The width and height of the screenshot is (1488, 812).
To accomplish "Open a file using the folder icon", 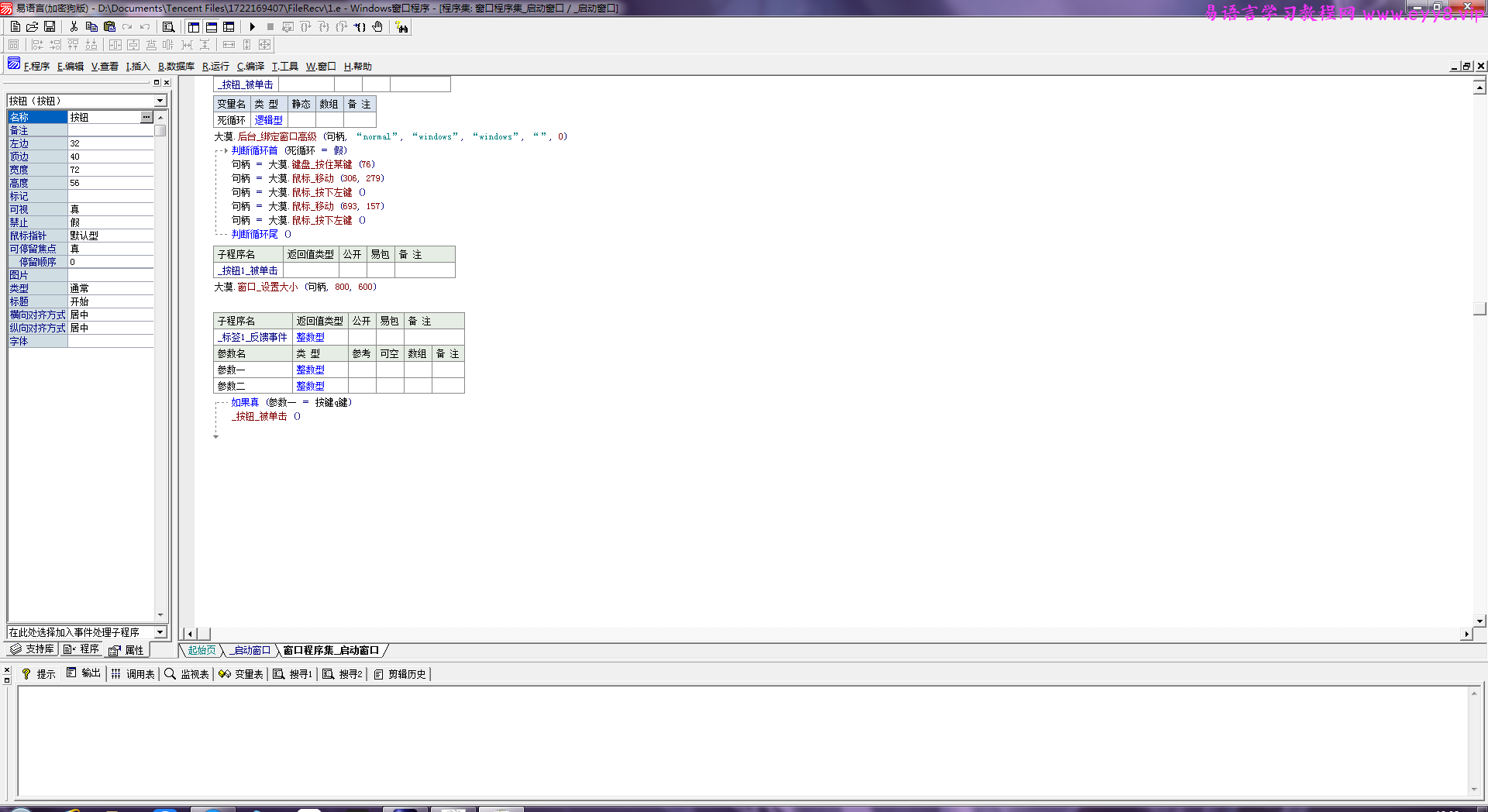I will (x=33, y=27).
